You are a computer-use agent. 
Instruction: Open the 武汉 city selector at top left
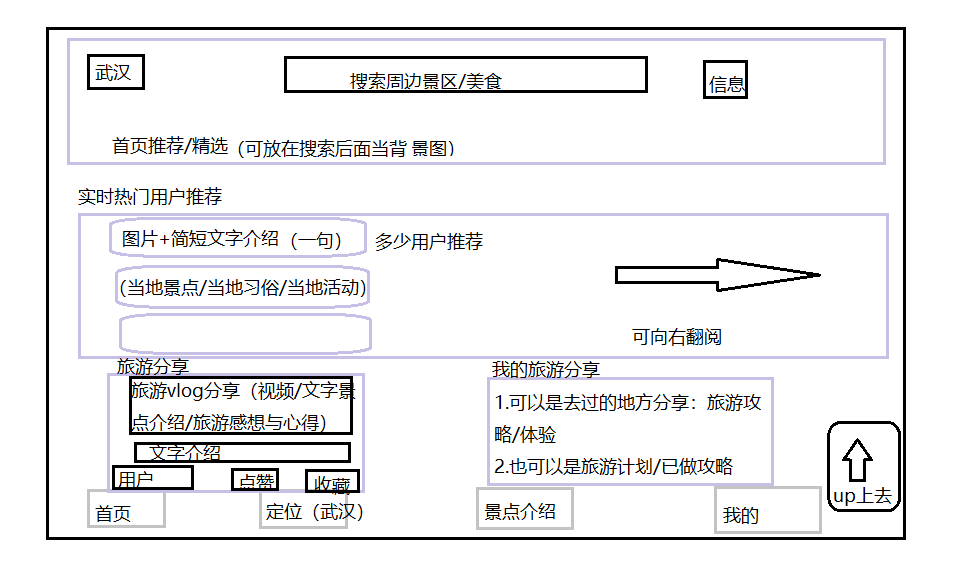pos(115,72)
